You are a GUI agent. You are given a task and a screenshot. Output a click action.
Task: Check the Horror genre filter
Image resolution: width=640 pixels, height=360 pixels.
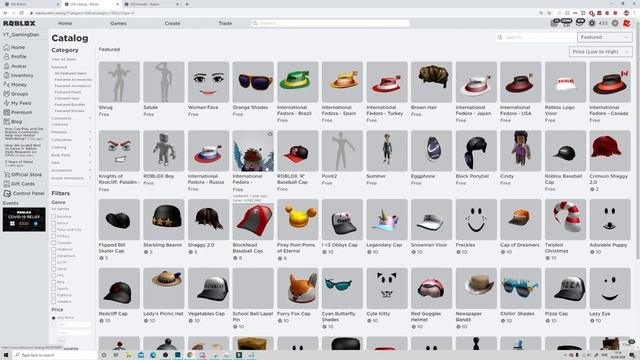point(53,223)
